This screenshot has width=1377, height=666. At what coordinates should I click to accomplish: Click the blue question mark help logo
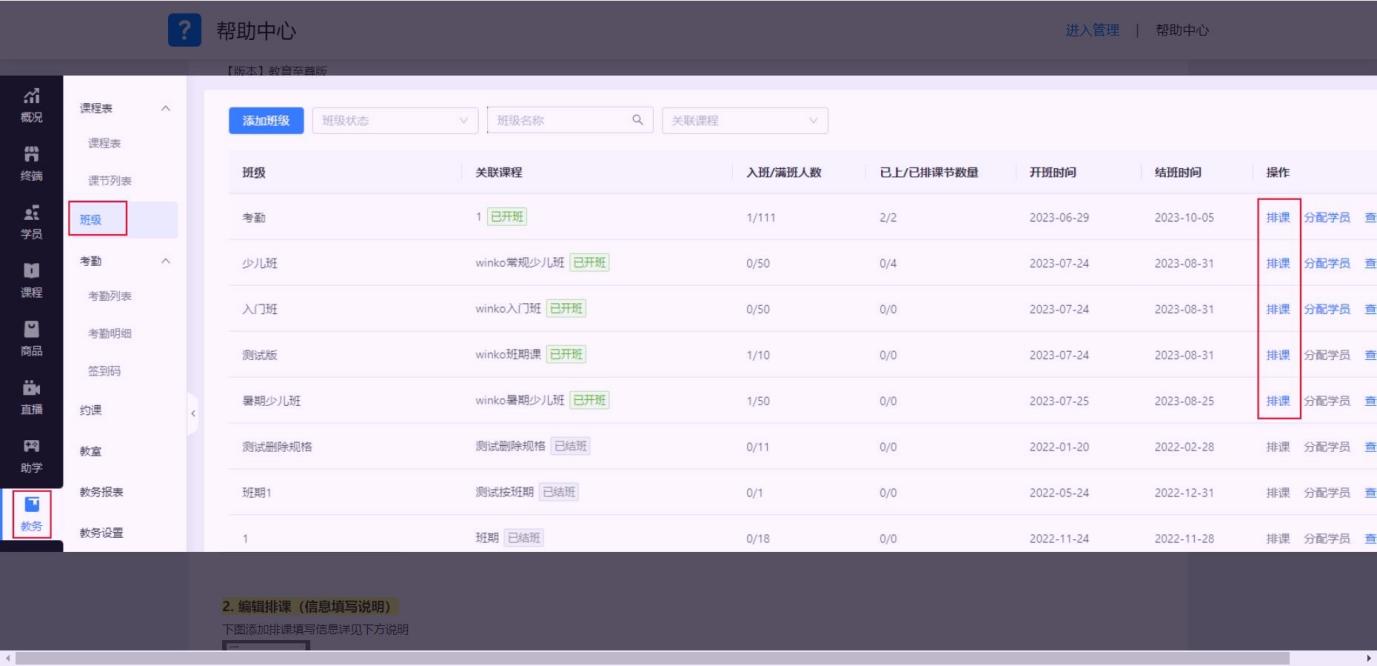[185, 30]
